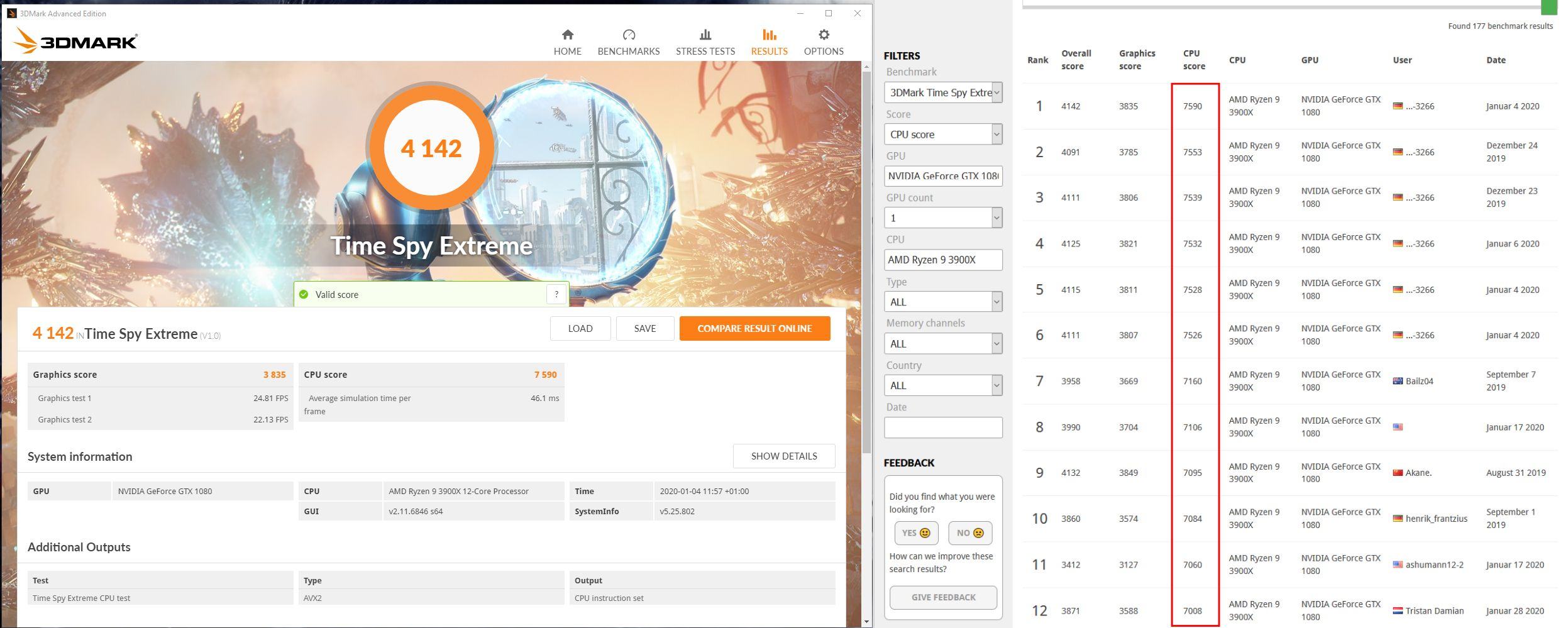The image size is (1568, 628).
Task: Open the OPTIONS tab
Action: [x=824, y=43]
